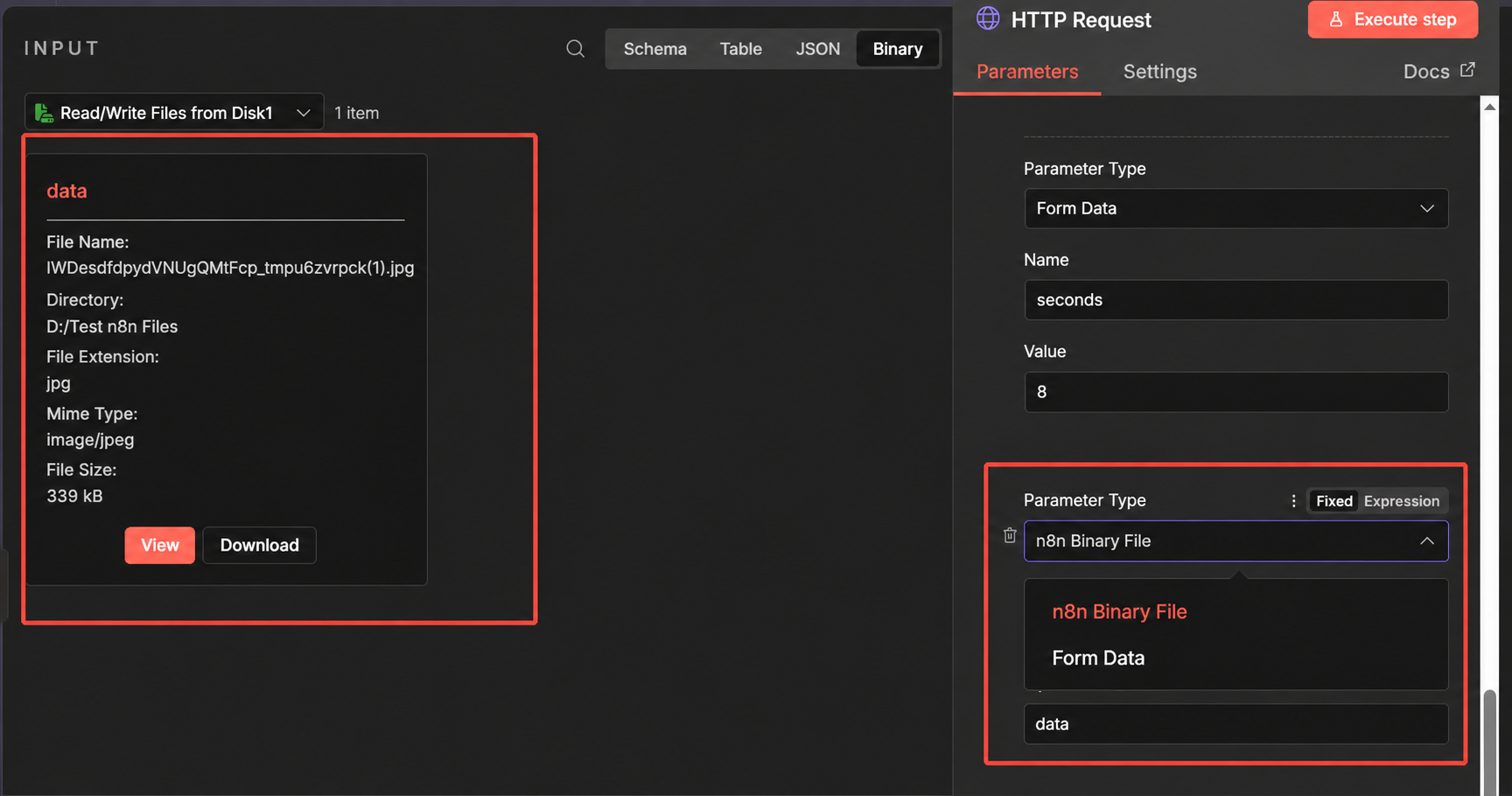Image resolution: width=1512 pixels, height=796 pixels.
Task: Open the Read/Write Files from Disk1 node selector
Action: click(x=174, y=112)
